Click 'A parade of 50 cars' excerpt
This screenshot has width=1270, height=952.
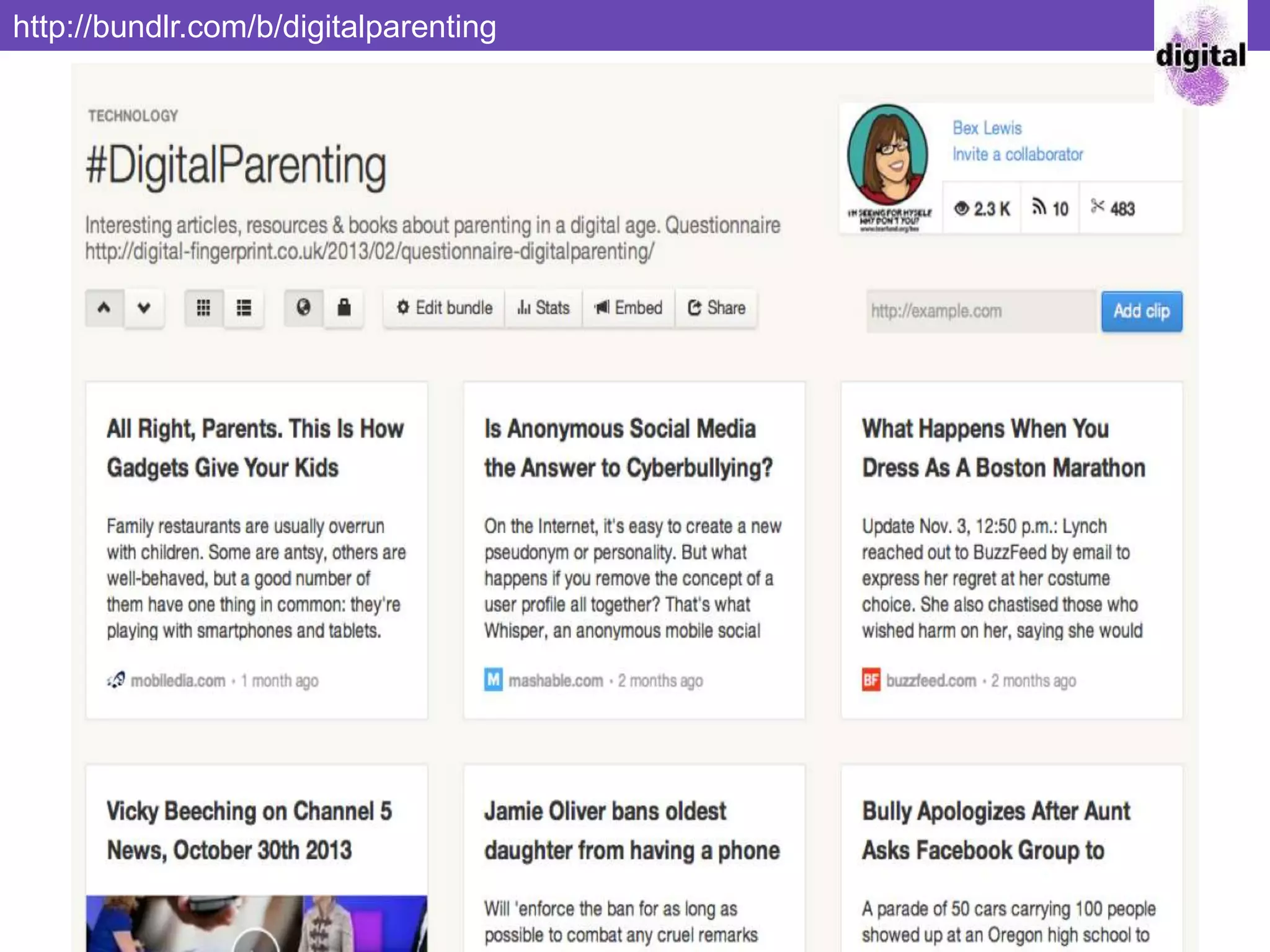[1008, 922]
